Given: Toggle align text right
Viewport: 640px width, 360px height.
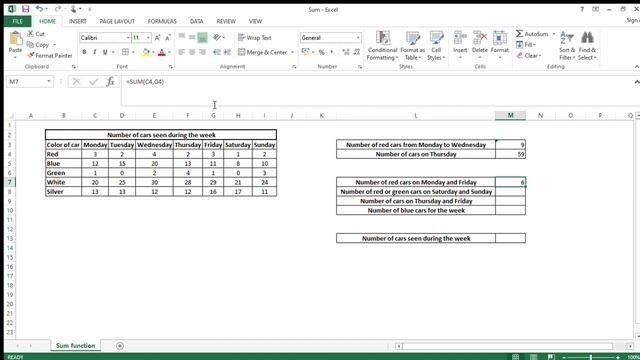Looking at the screenshot, I should (x=202, y=52).
